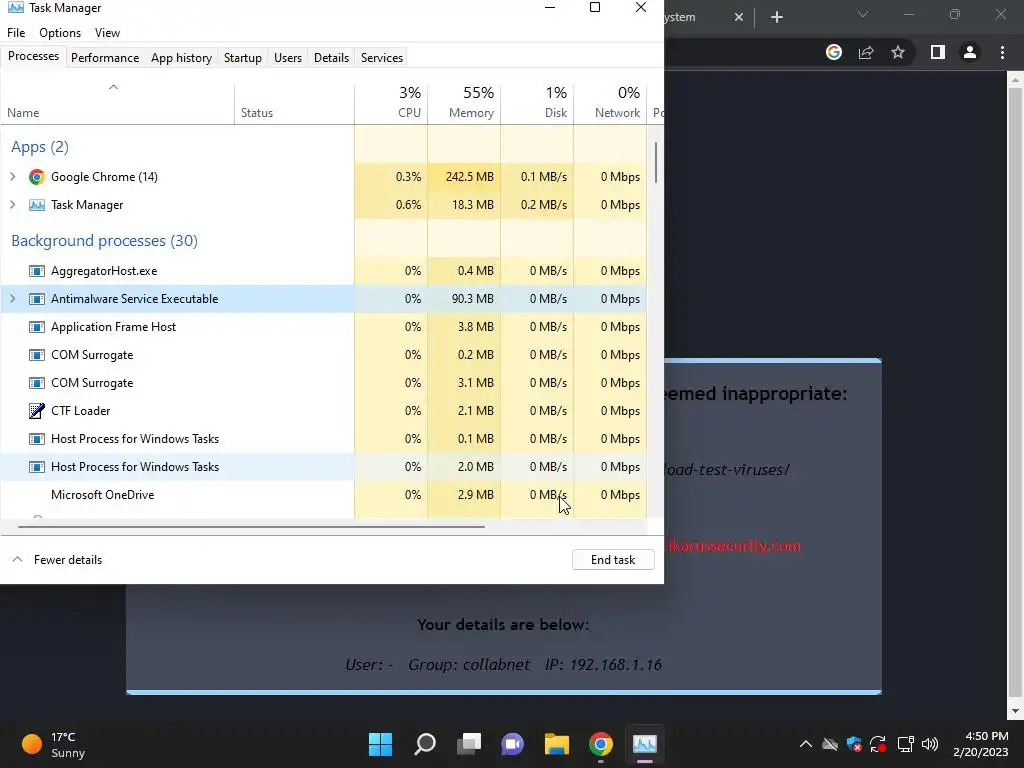
Task: Bookmark this tab with the star icon
Action: pos(898,52)
